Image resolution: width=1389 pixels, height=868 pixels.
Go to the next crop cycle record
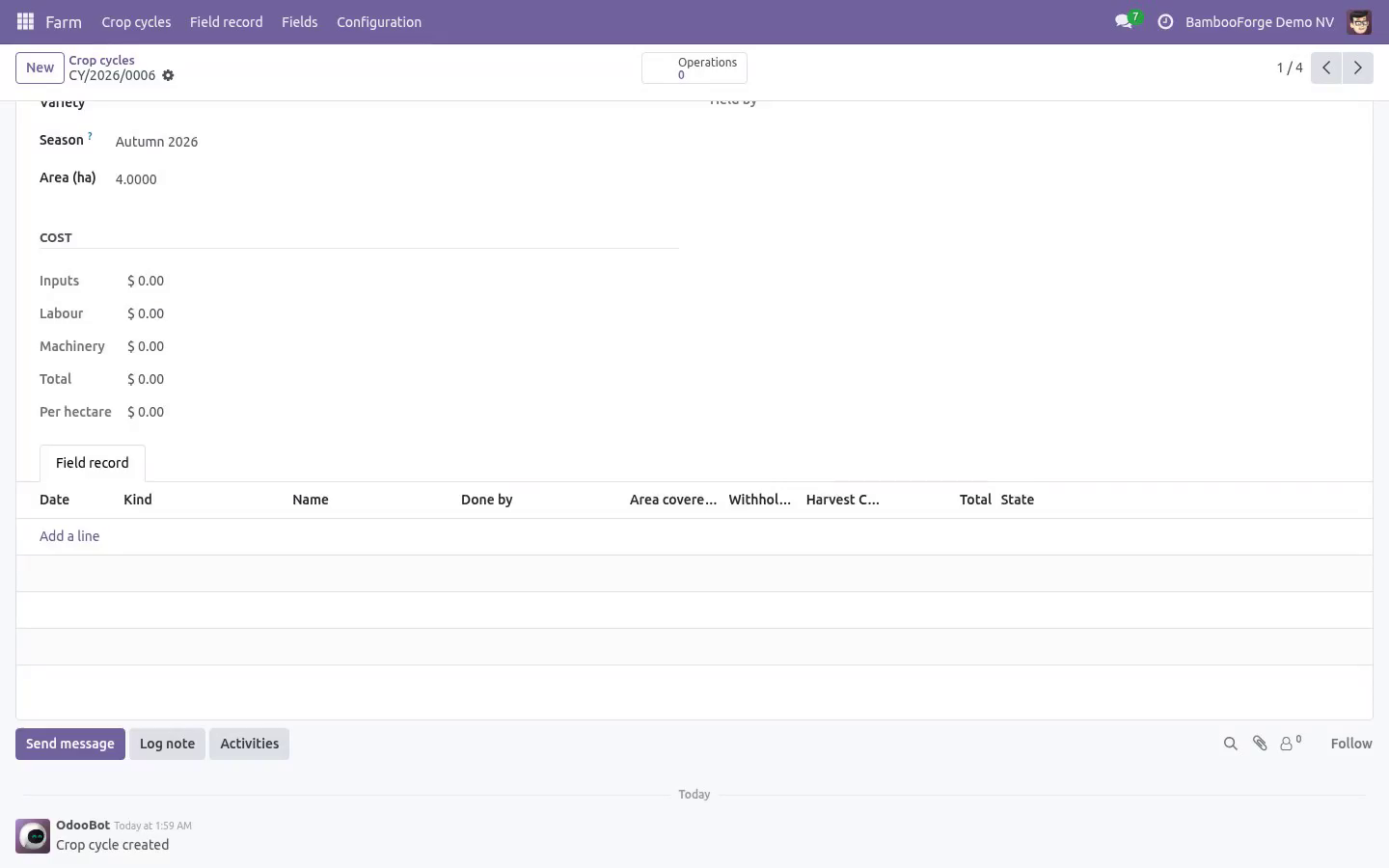pos(1357,68)
